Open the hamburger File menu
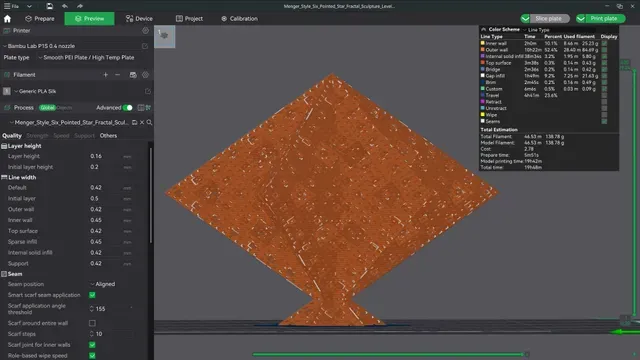Viewport: 640px width, 360px height. tap(11, 6)
